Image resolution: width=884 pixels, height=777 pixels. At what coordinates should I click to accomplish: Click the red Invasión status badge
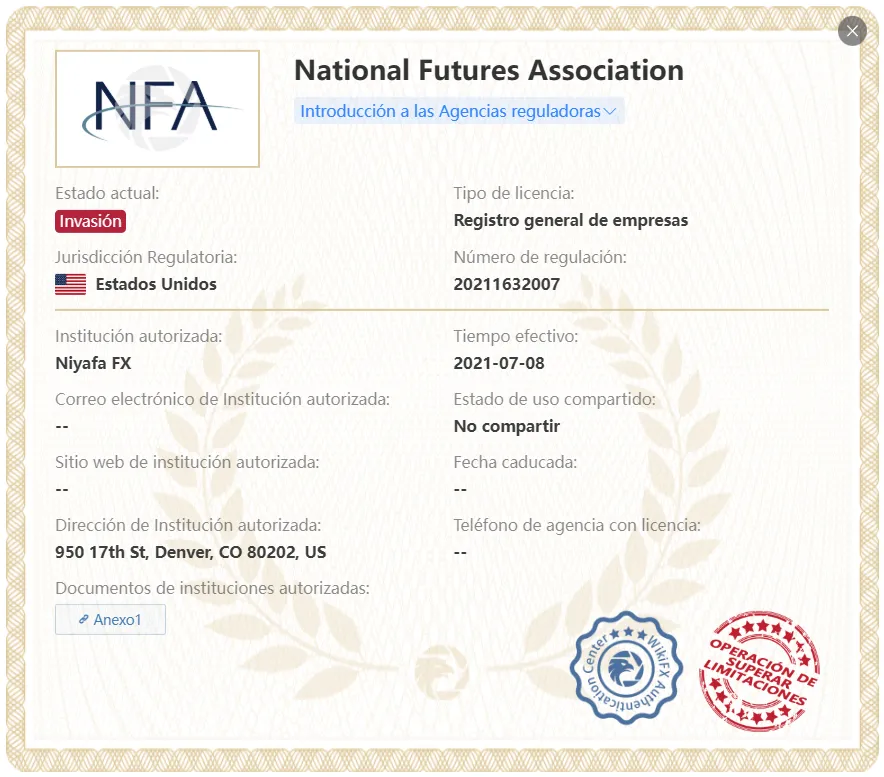tap(90, 221)
